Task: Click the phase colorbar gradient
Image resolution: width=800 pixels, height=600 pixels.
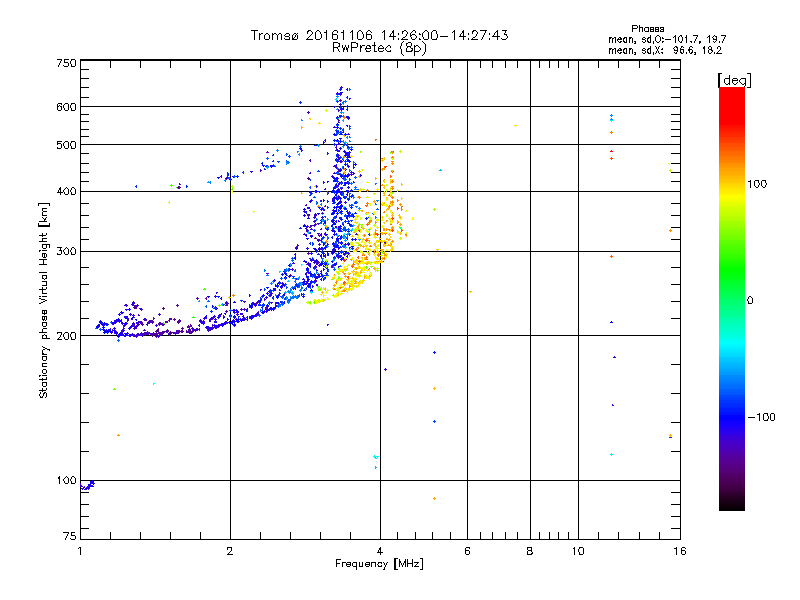Action: [732, 298]
